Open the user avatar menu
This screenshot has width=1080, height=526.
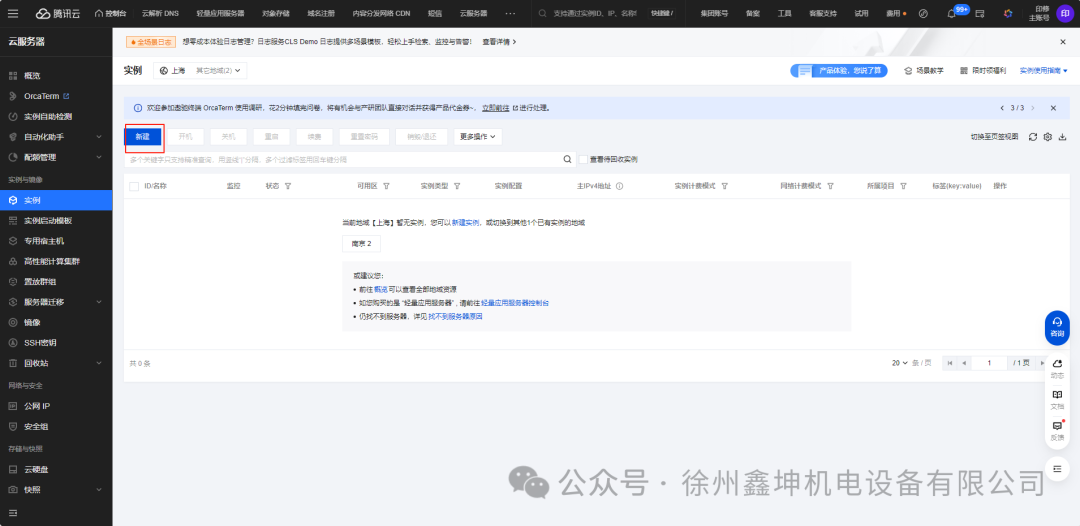click(x=1065, y=13)
